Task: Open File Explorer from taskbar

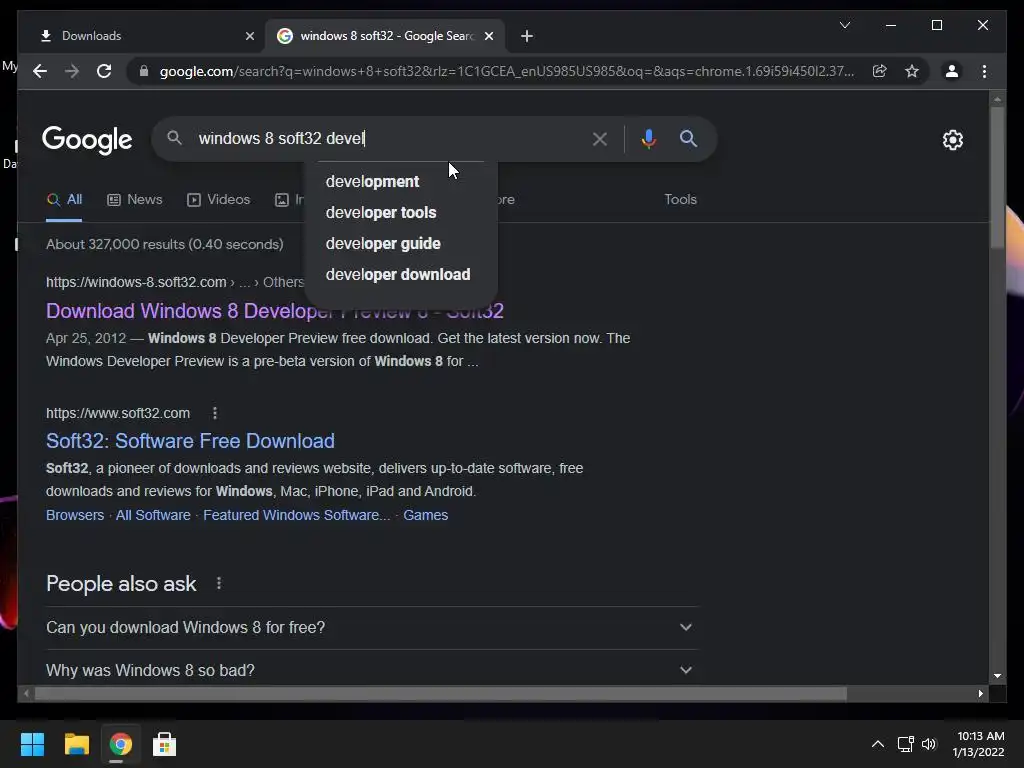Action: point(76,744)
